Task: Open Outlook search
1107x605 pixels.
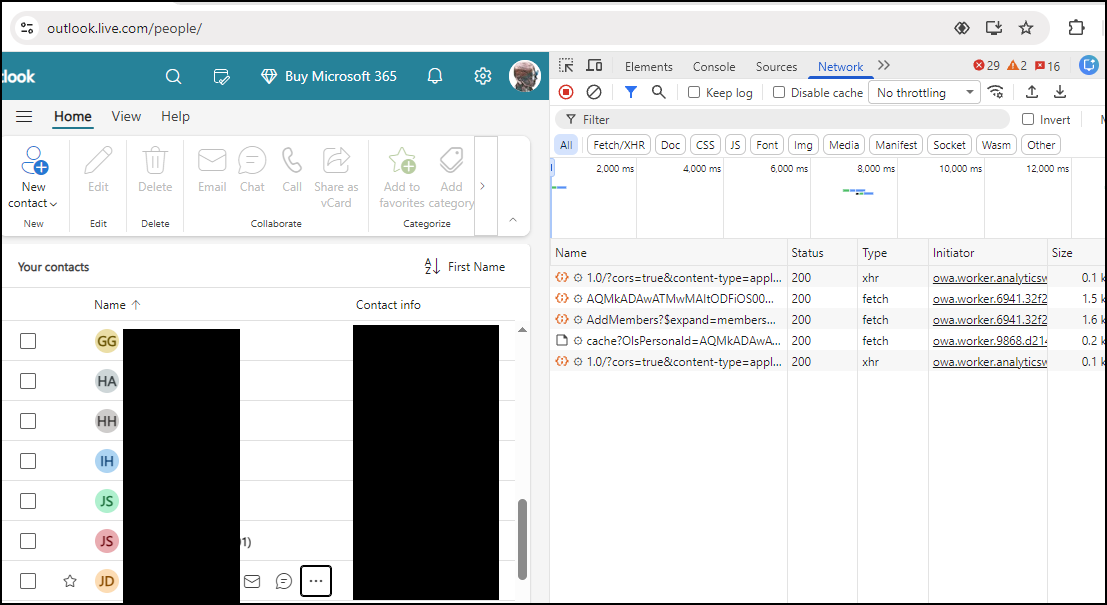Action: click(x=174, y=76)
